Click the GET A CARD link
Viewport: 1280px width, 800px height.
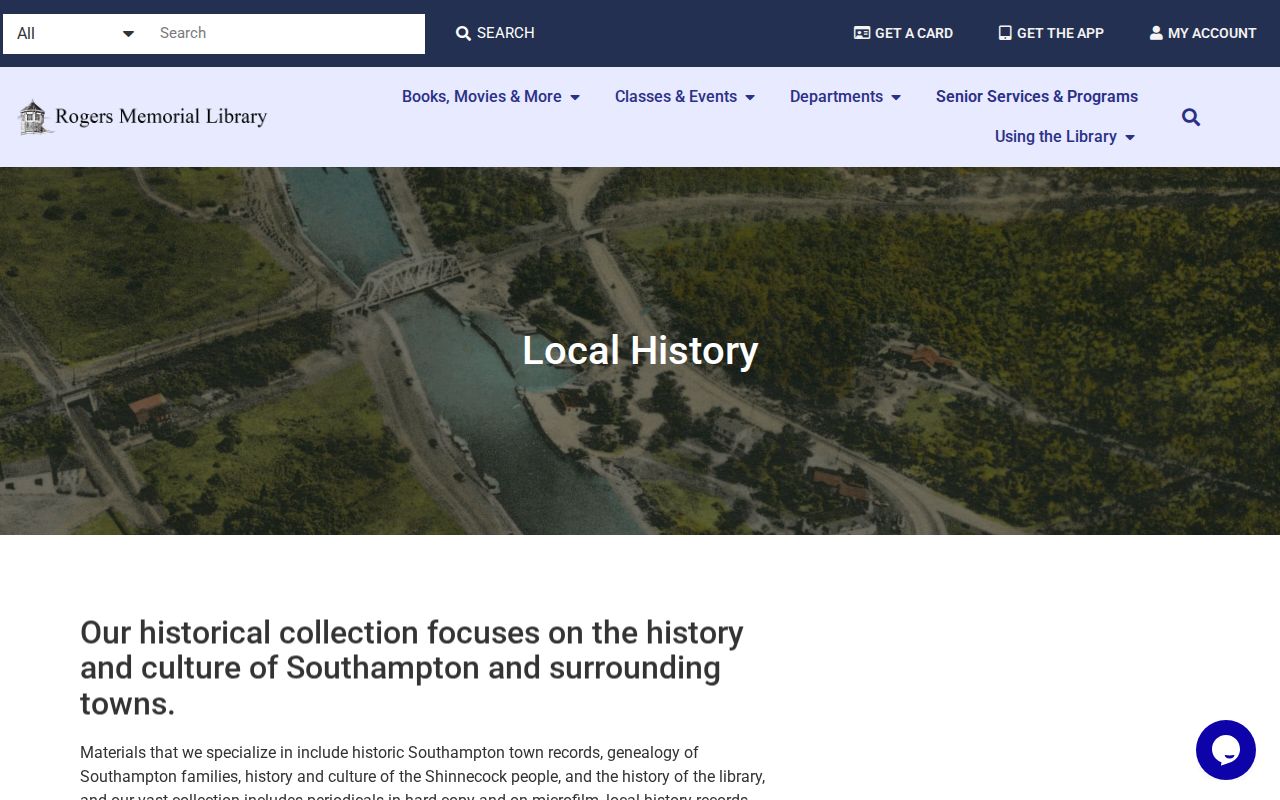[x=903, y=33]
